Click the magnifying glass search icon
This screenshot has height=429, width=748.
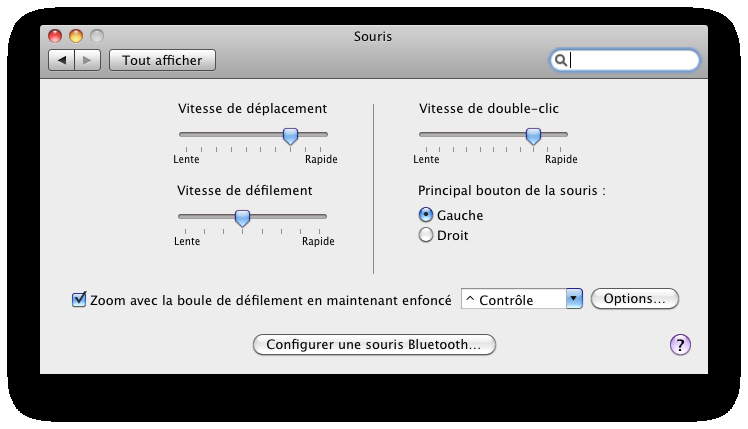pos(561,60)
